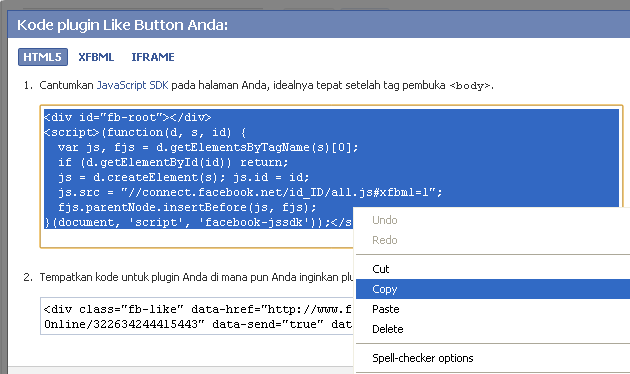630x374 pixels.
Task: Click the code text 'Online/322634244415443'
Action: click(x=121, y=324)
